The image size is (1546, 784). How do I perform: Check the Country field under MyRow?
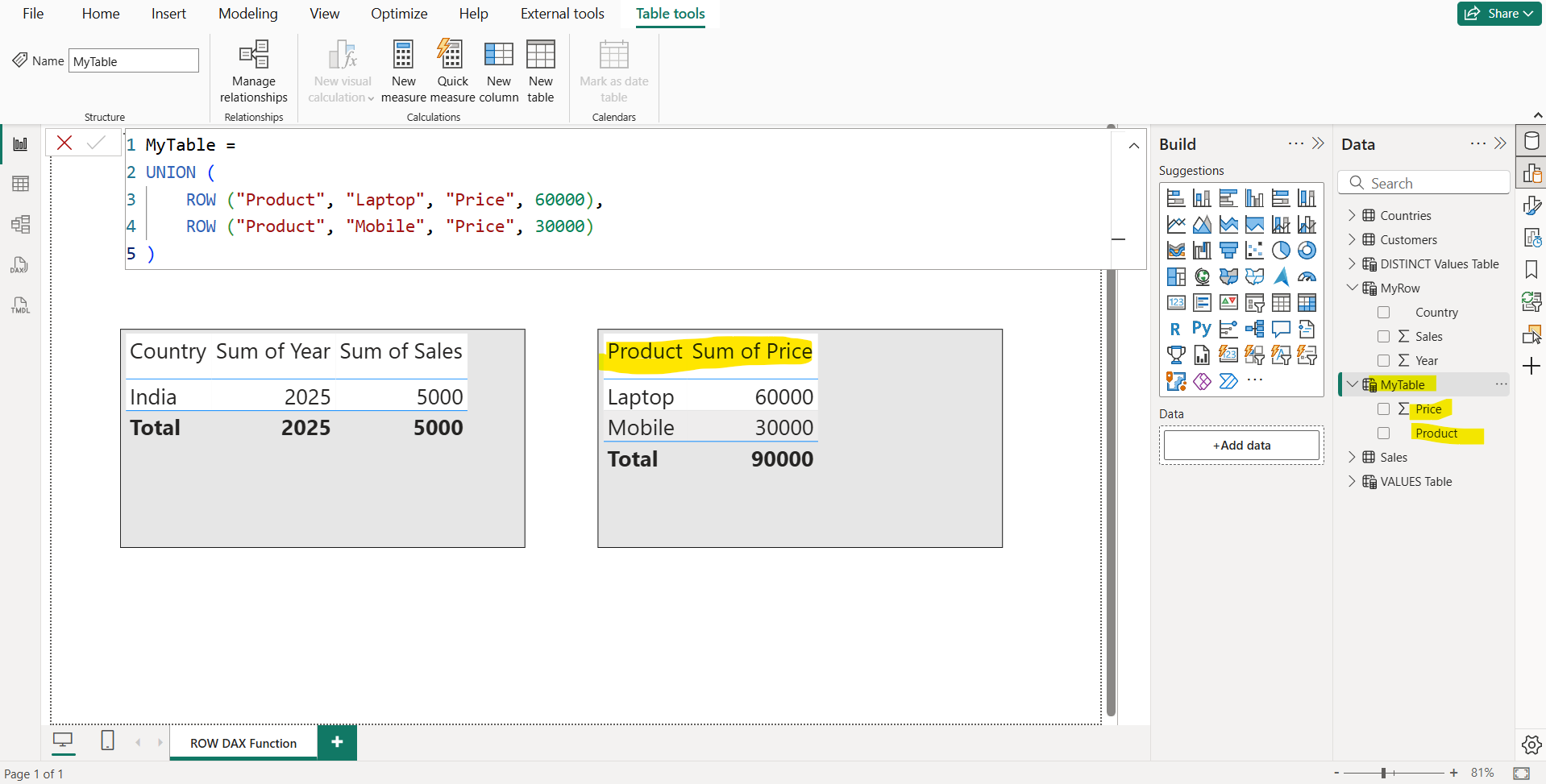click(x=1384, y=313)
